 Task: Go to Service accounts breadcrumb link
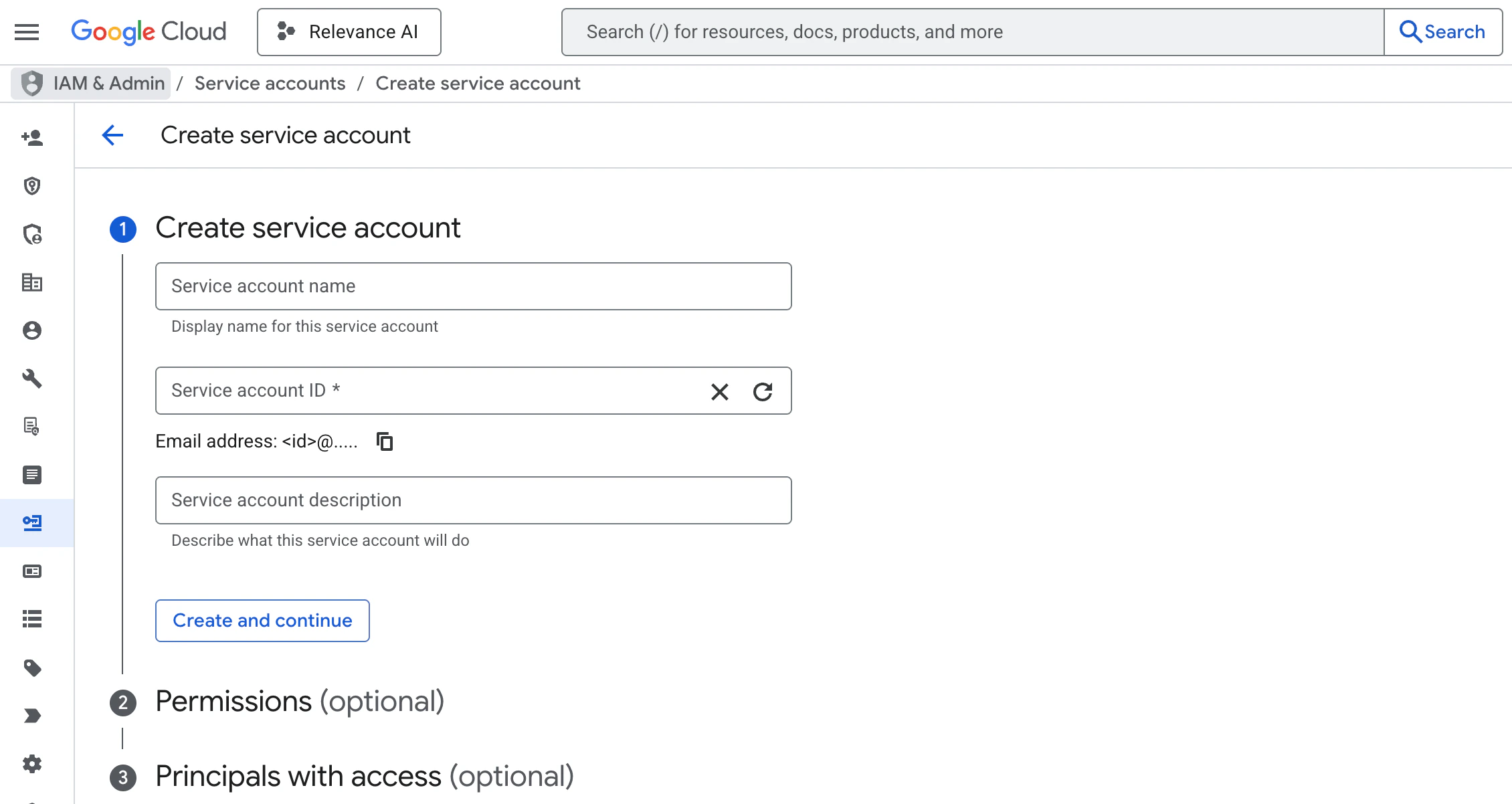270,83
